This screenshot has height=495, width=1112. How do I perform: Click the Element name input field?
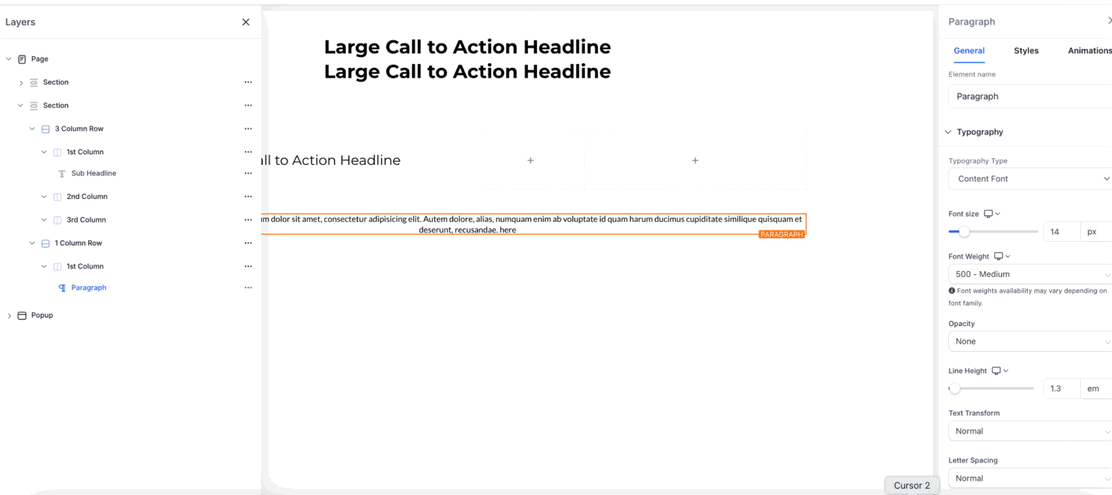tap(1030, 96)
